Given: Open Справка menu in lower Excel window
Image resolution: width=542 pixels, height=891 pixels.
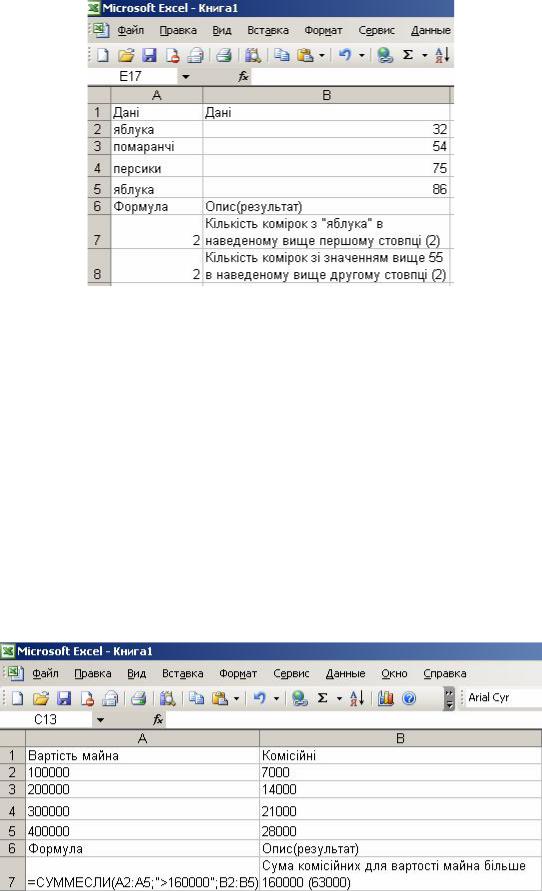Looking at the screenshot, I should tap(445, 673).
